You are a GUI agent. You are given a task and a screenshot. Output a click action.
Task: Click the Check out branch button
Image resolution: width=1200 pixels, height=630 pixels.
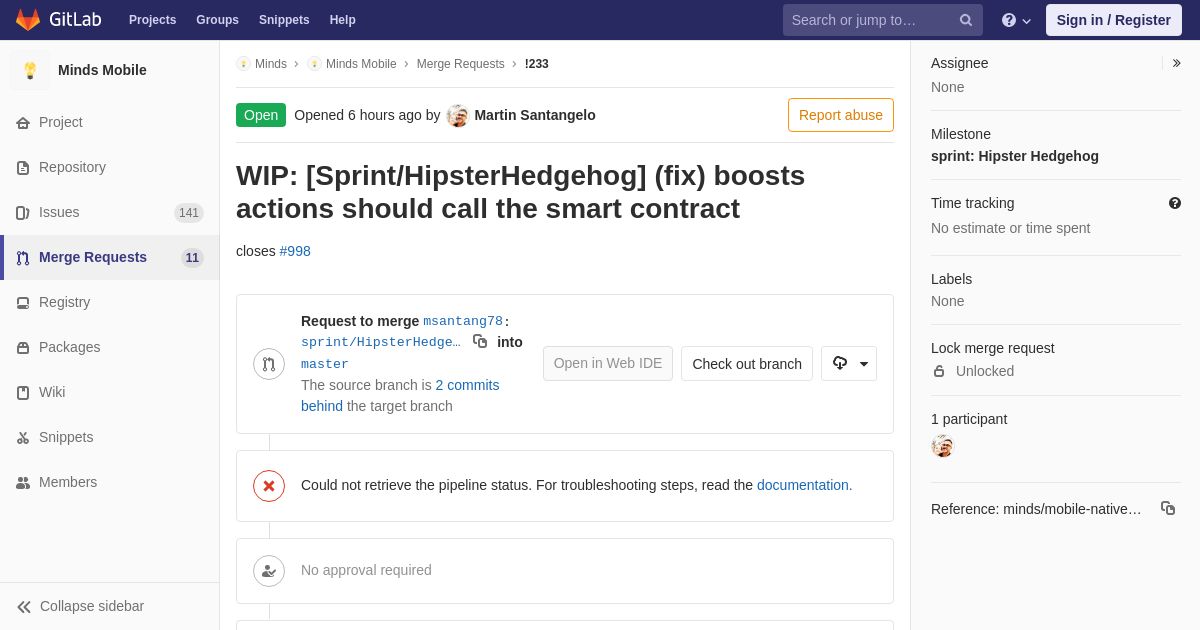point(747,364)
